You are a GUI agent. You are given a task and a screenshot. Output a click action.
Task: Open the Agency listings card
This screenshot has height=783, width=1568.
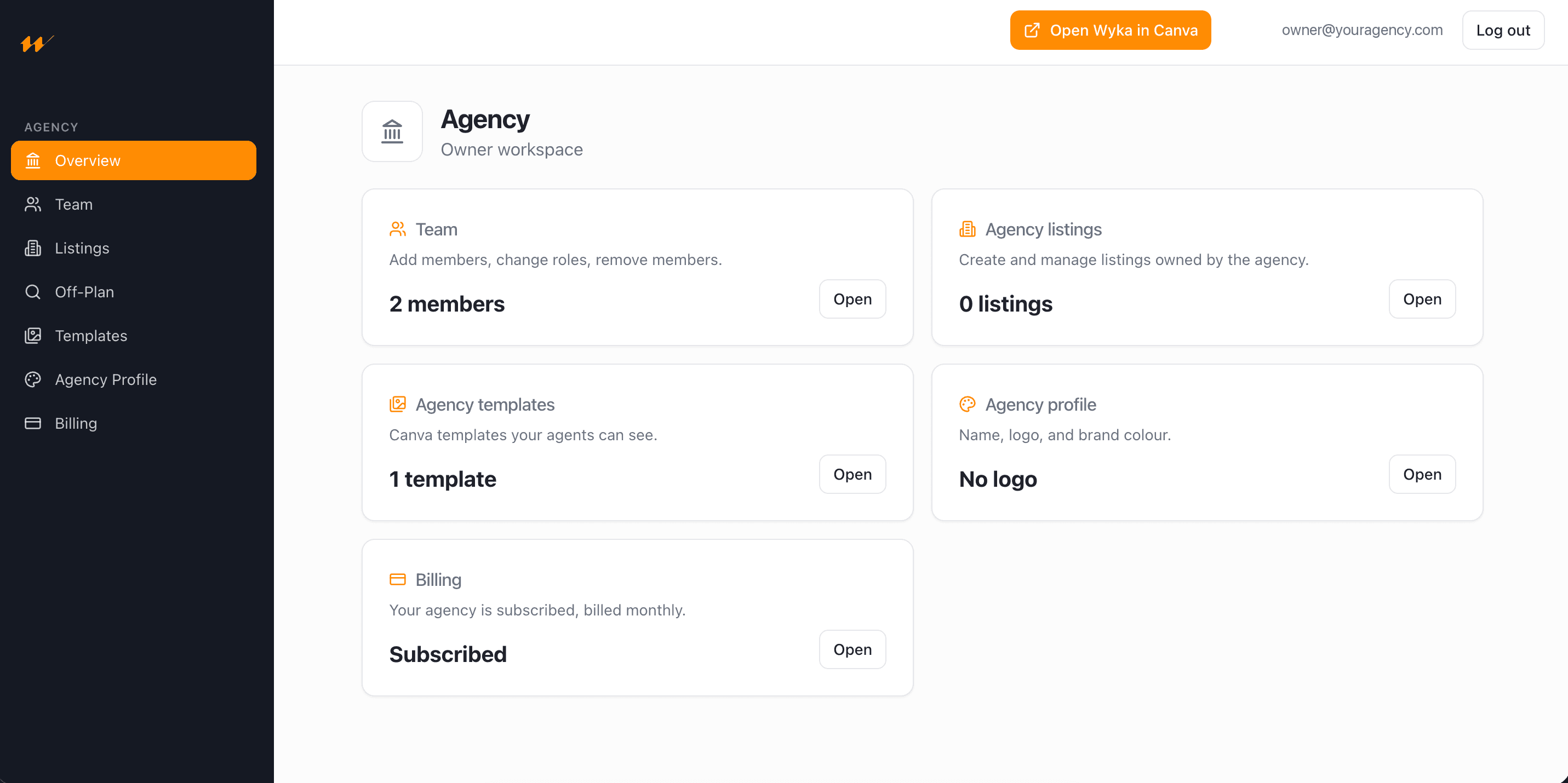coord(1422,300)
